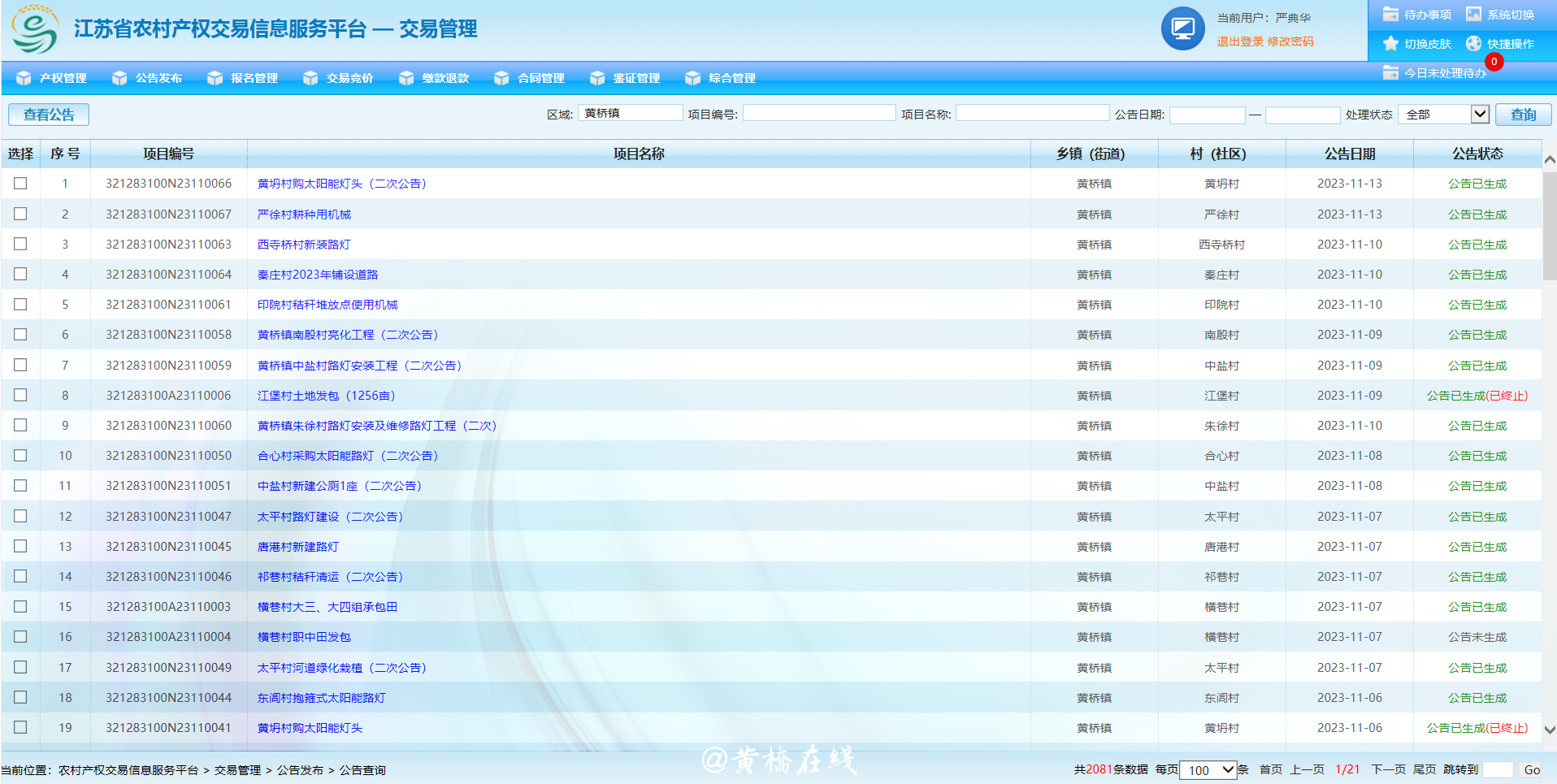Click the cube icon beside 交易竞价
1557x784 pixels.
coord(310,78)
